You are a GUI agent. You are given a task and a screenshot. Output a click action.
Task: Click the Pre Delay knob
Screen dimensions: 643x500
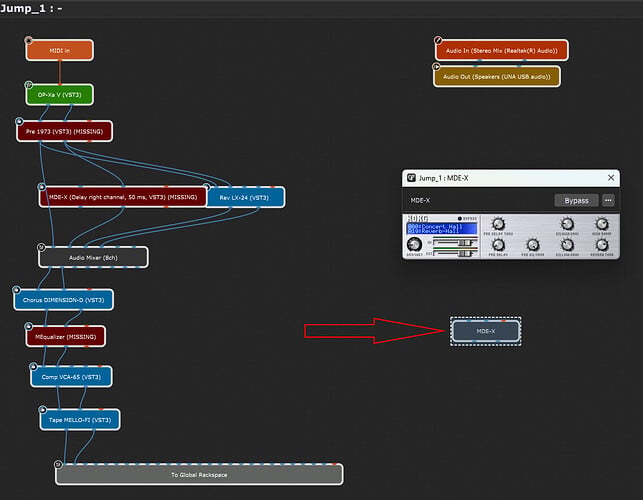point(498,245)
